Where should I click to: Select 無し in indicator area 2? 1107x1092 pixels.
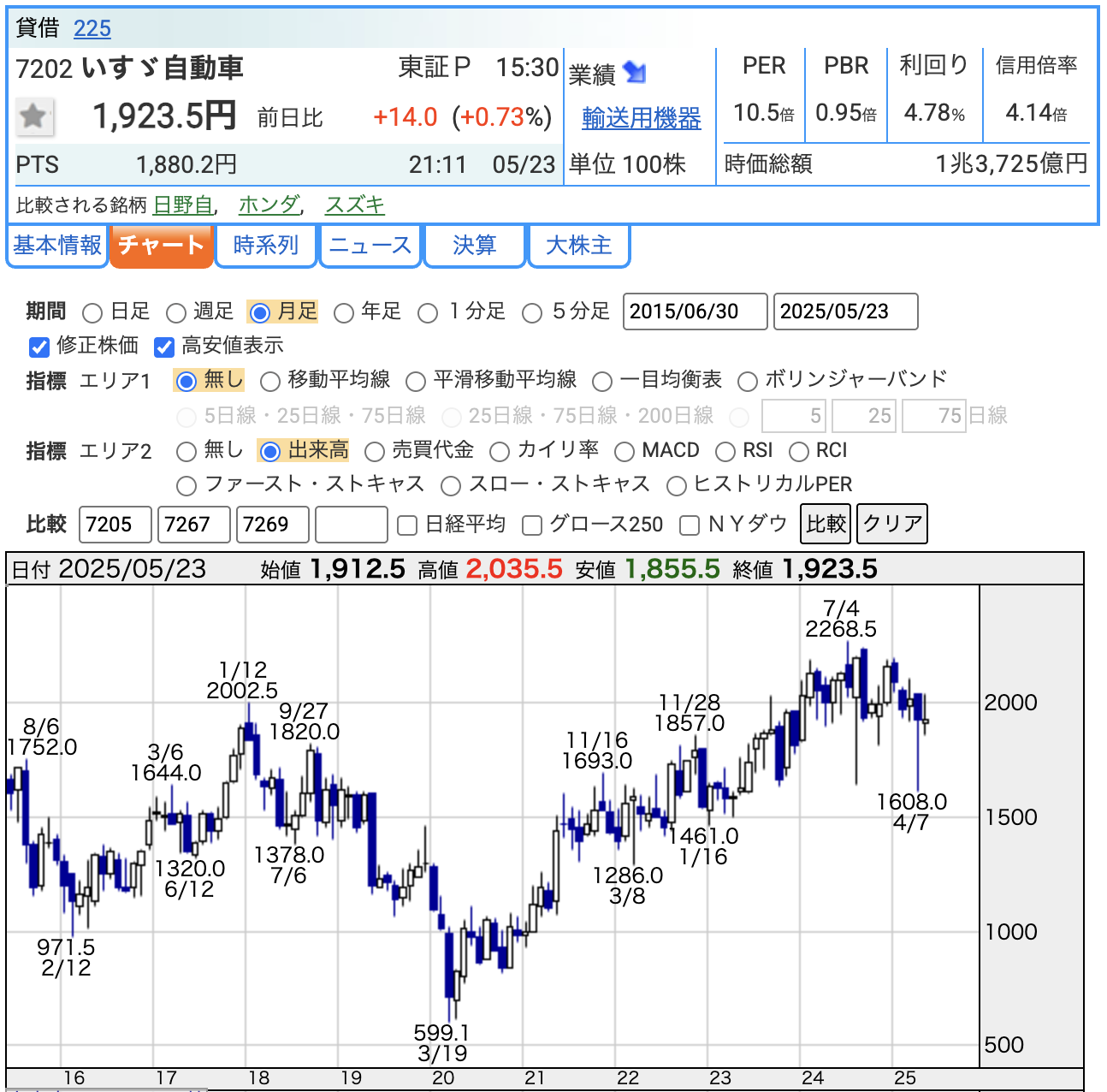186,451
